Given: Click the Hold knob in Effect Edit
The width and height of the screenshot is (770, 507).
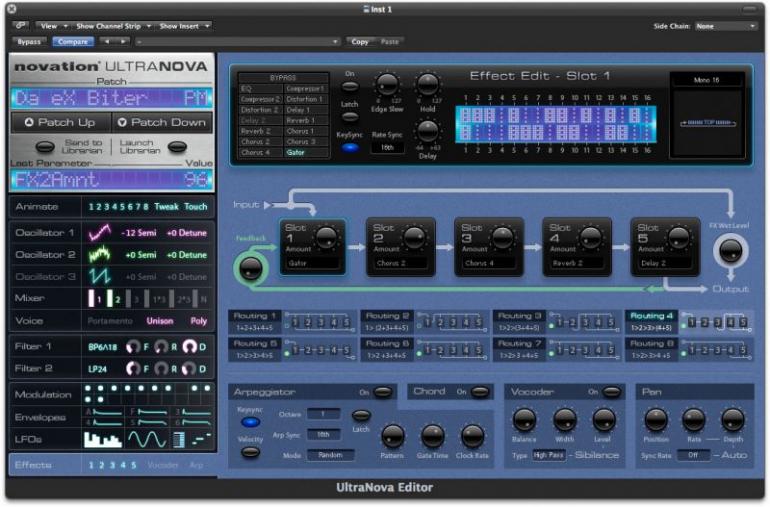Looking at the screenshot, I should (428, 84).
